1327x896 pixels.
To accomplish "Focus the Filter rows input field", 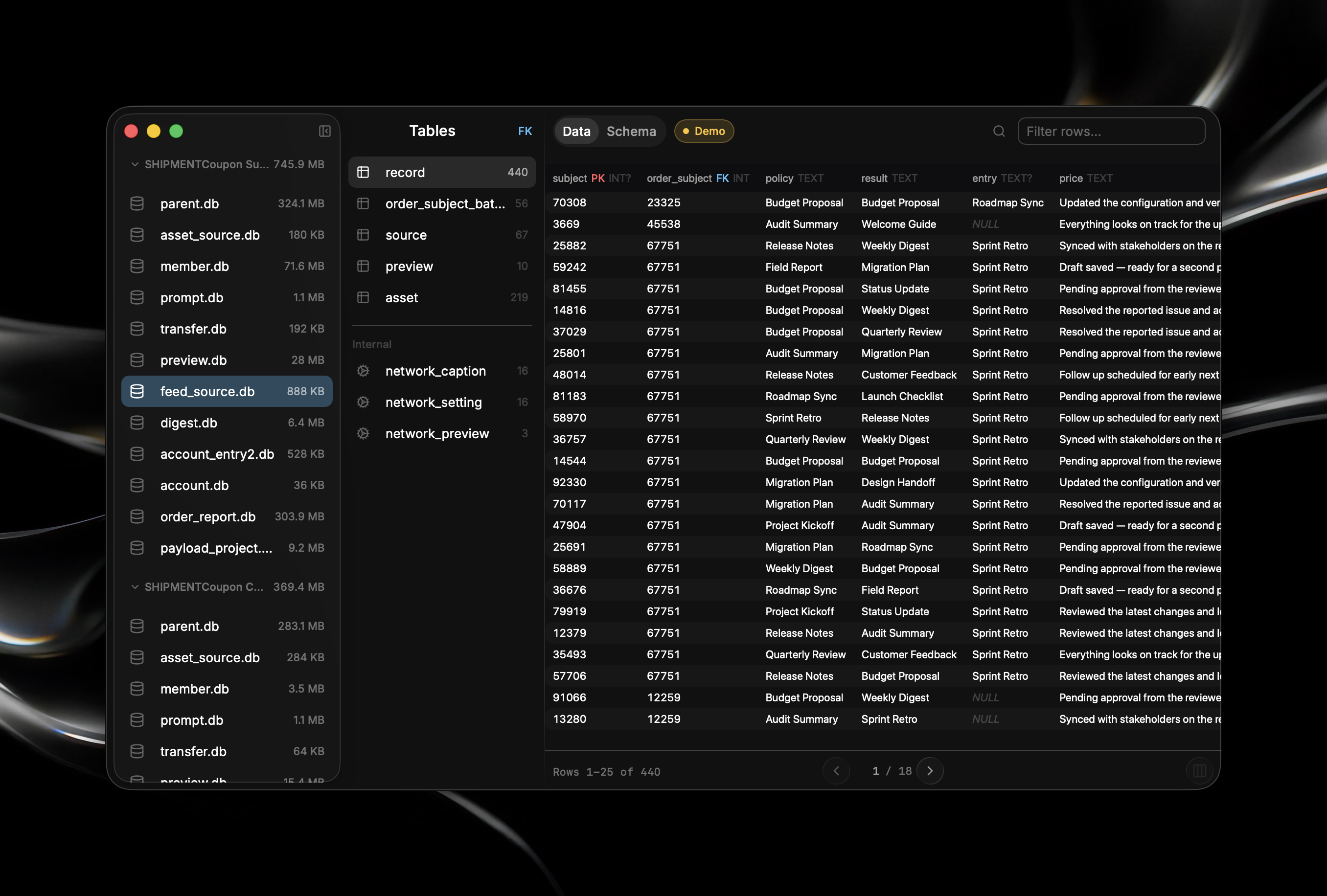I will [x=1111, y=131].
